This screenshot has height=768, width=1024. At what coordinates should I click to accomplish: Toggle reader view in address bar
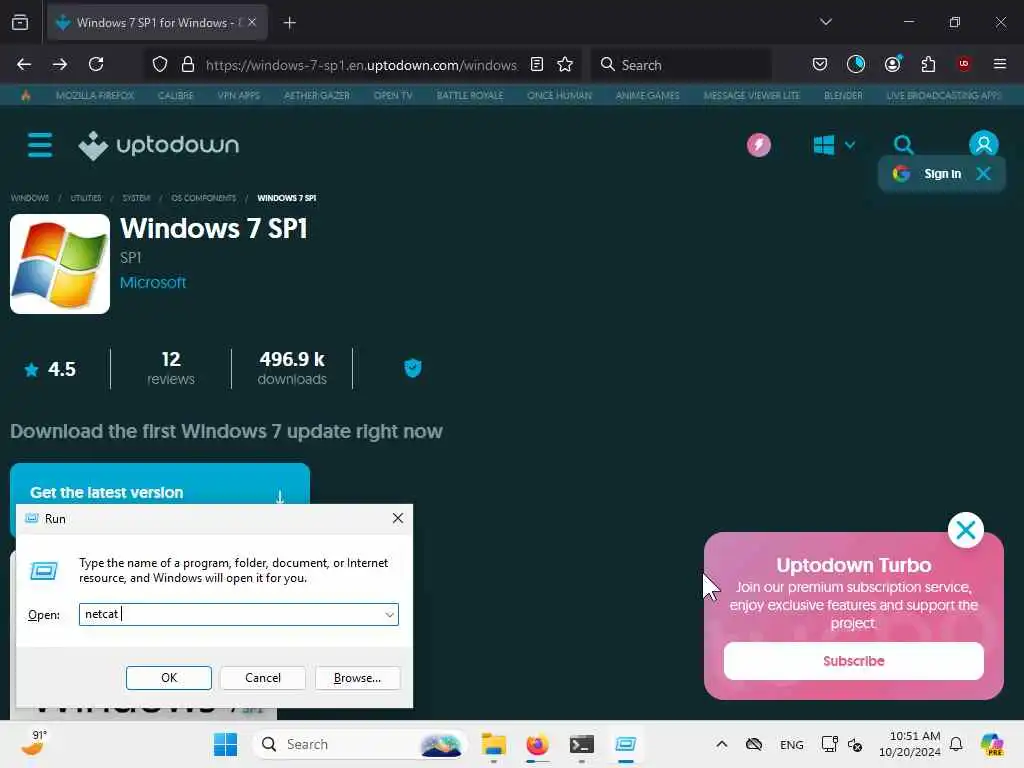point(537,64)
